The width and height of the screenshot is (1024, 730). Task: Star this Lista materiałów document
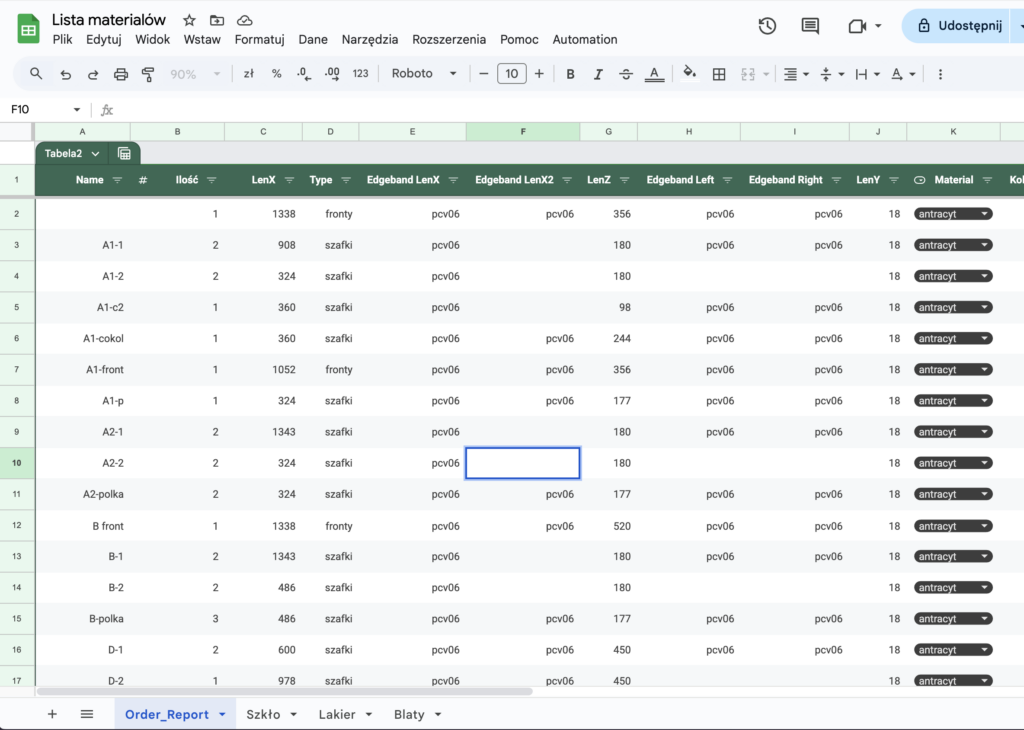pyautogui.click(x=189, y=20)
